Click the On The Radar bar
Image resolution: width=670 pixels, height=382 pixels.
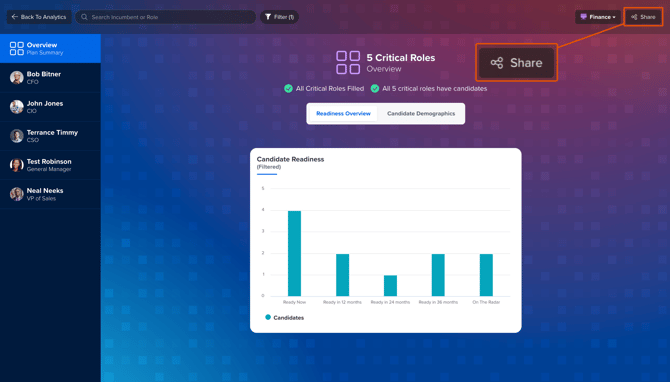click(486, 275)
